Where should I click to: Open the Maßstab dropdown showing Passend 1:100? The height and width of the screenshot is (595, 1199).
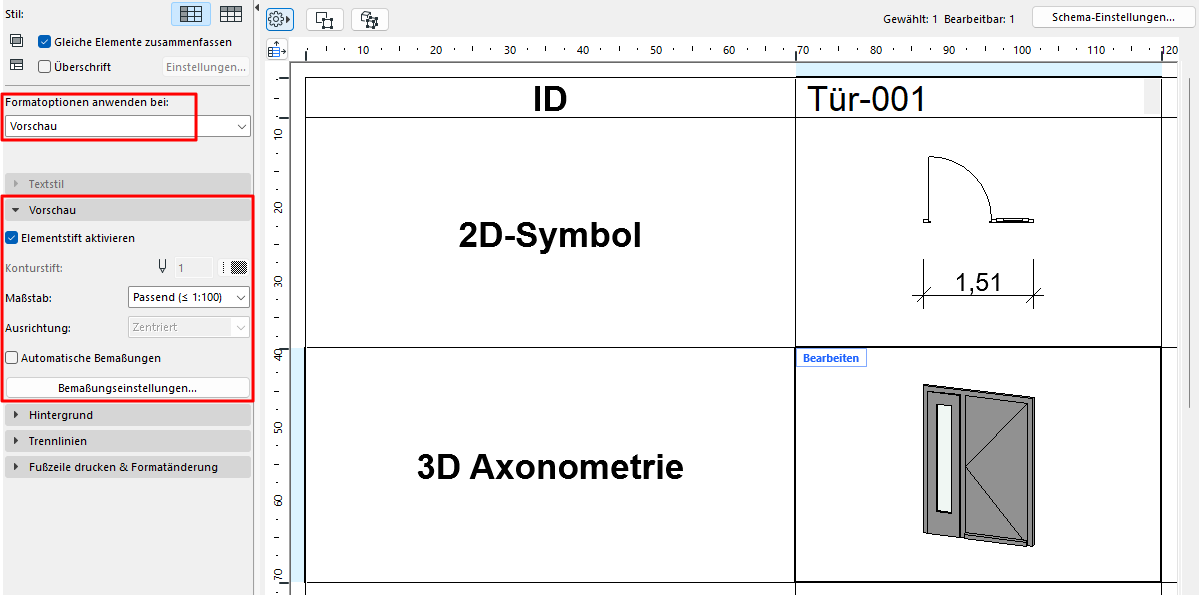pyautogui.click(x=188, y=297)
